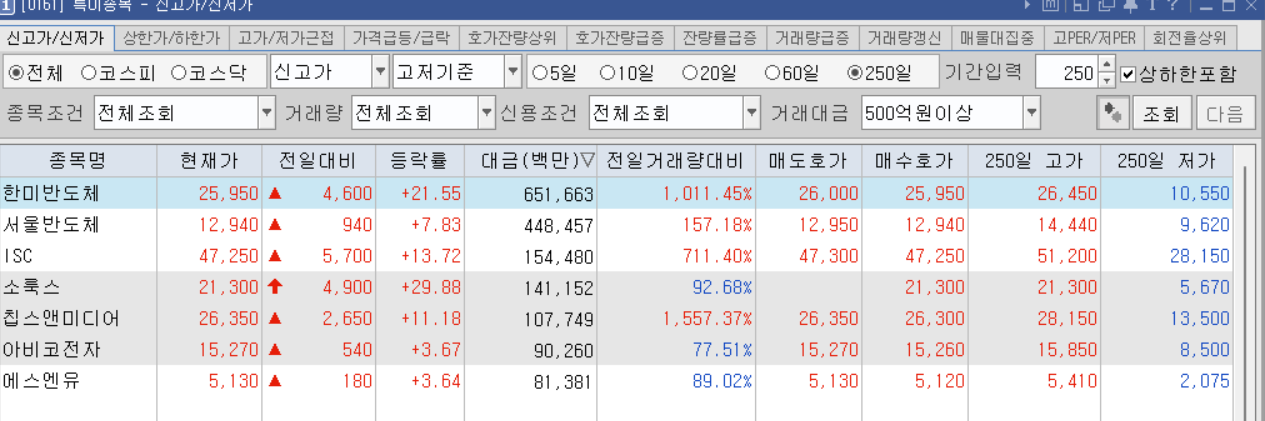Click the upper-limit arrow in 소룩스 row
Screen dimensions: 1265x421
pos(275,287)
